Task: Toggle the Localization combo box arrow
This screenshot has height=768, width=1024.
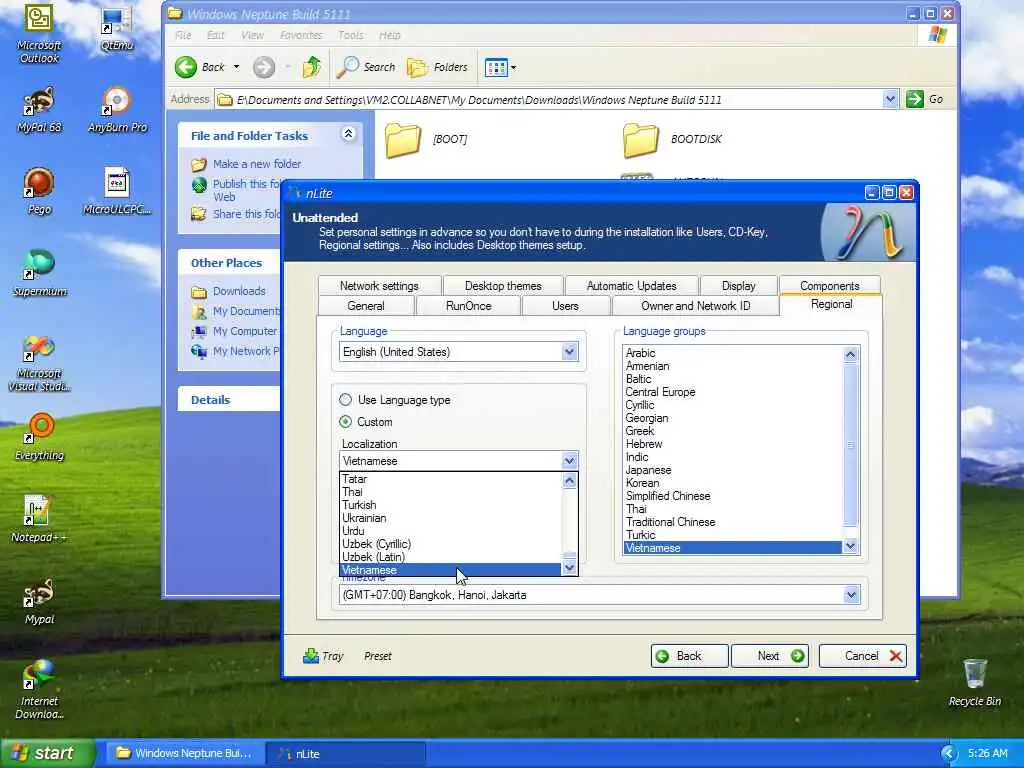Action: point(569,461)
